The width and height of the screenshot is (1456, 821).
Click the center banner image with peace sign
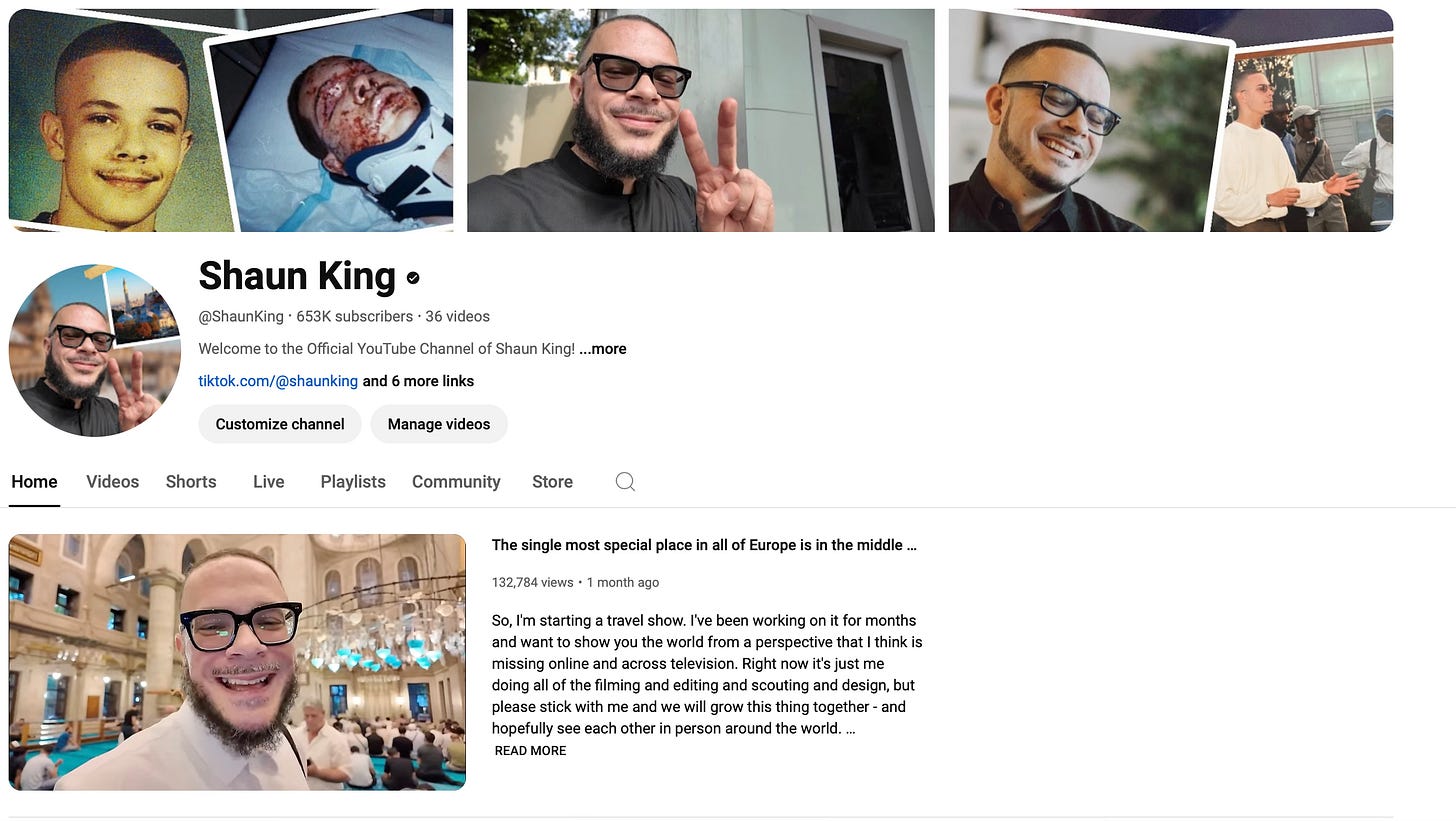[701, 120]
